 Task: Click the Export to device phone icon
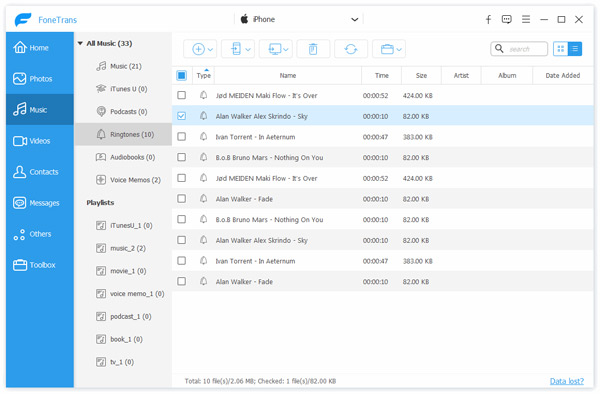(x=236, y=49)
